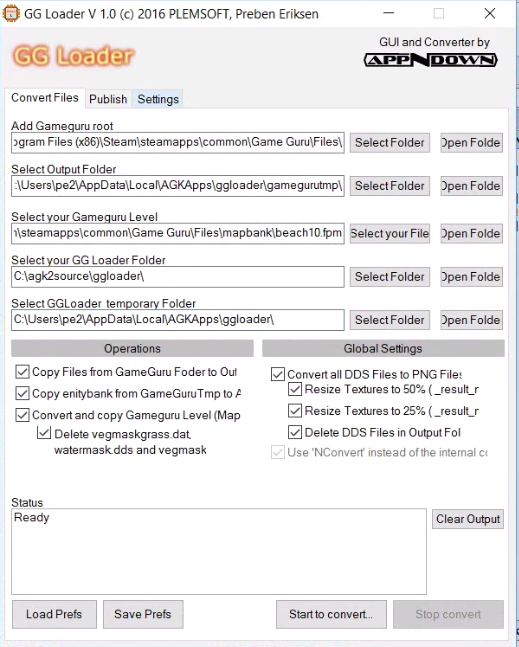Uncheck Copy entitybank from GameGuruTmp option
The width and height of the screenshot is (519, 647).
click(22, 393)
